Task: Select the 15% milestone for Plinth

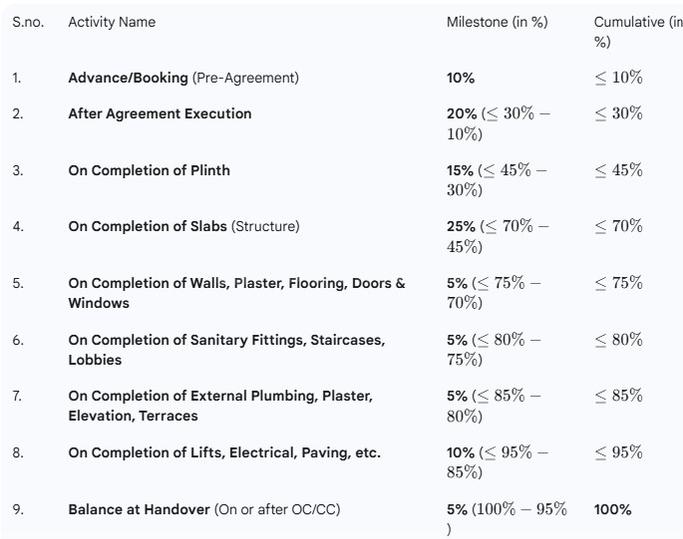Action: tap(460, 171)
